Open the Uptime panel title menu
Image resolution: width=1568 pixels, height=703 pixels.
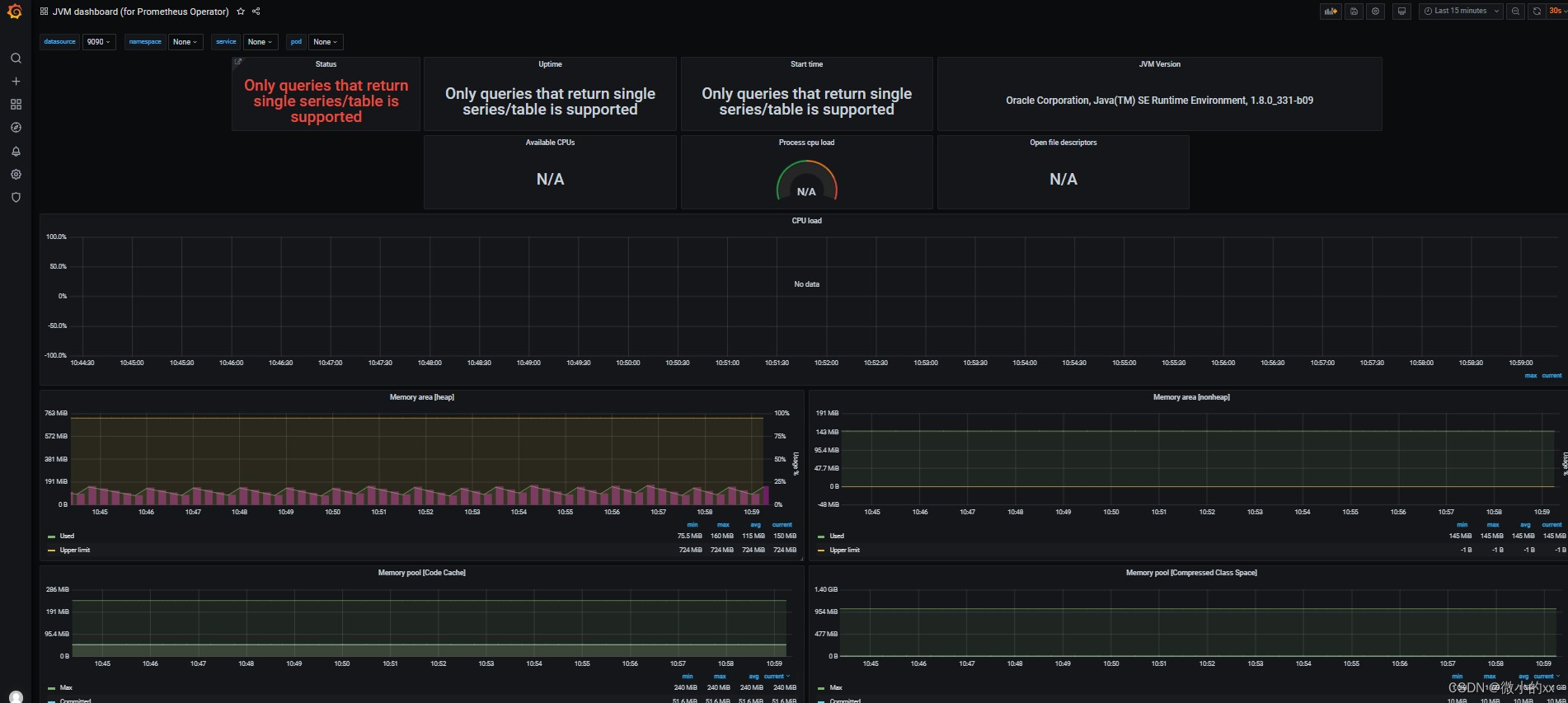pos(550,64)
